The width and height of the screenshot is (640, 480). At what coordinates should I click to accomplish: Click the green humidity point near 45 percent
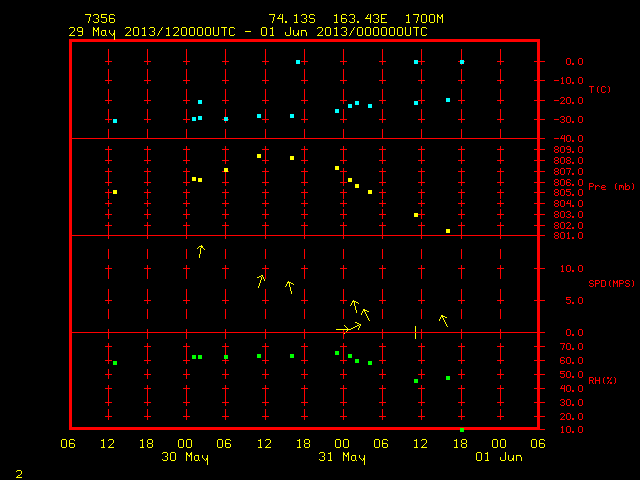click(x=416, y=381)
